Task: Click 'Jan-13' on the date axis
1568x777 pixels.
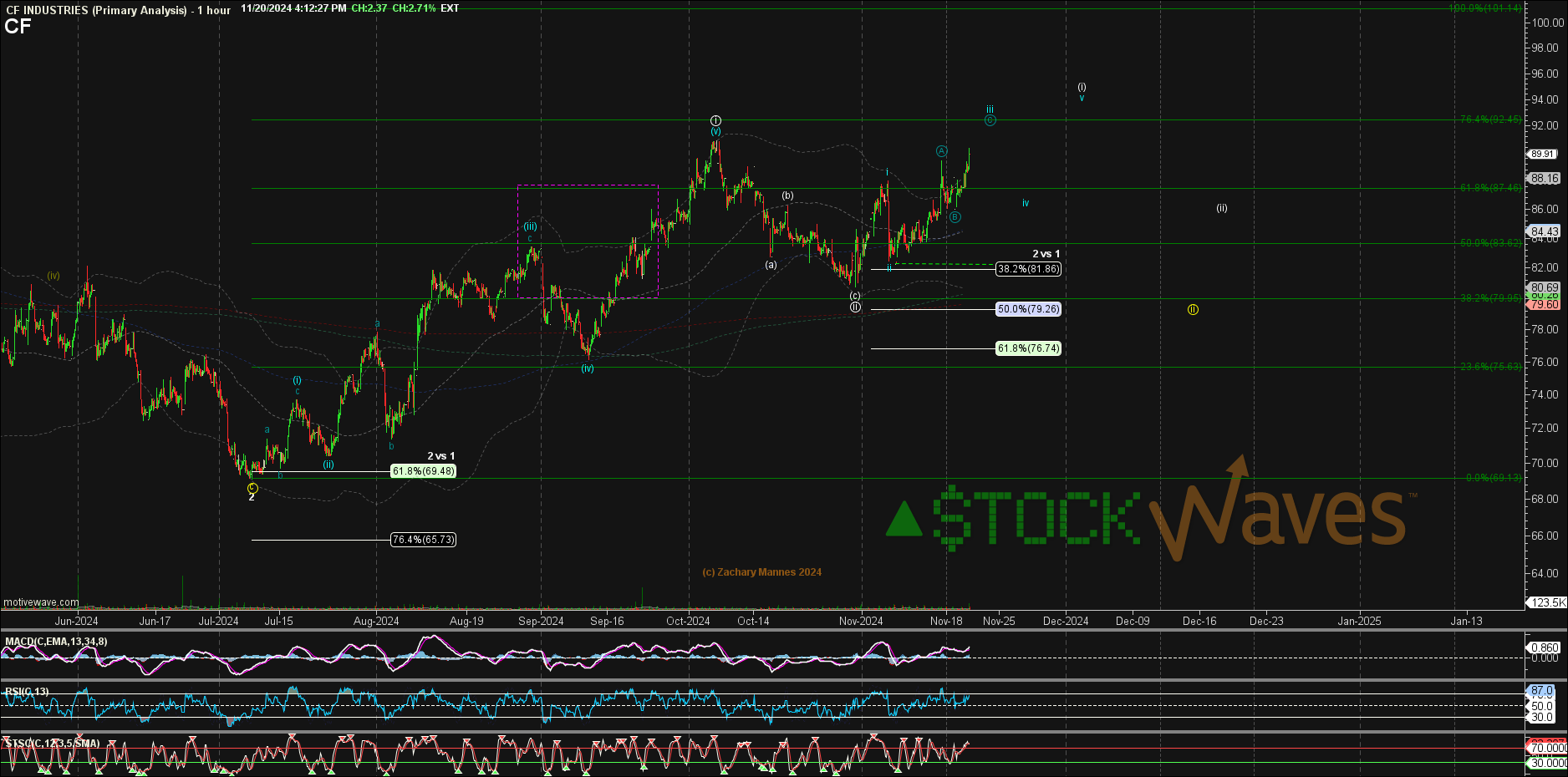Action: [x=1466, y=621]
